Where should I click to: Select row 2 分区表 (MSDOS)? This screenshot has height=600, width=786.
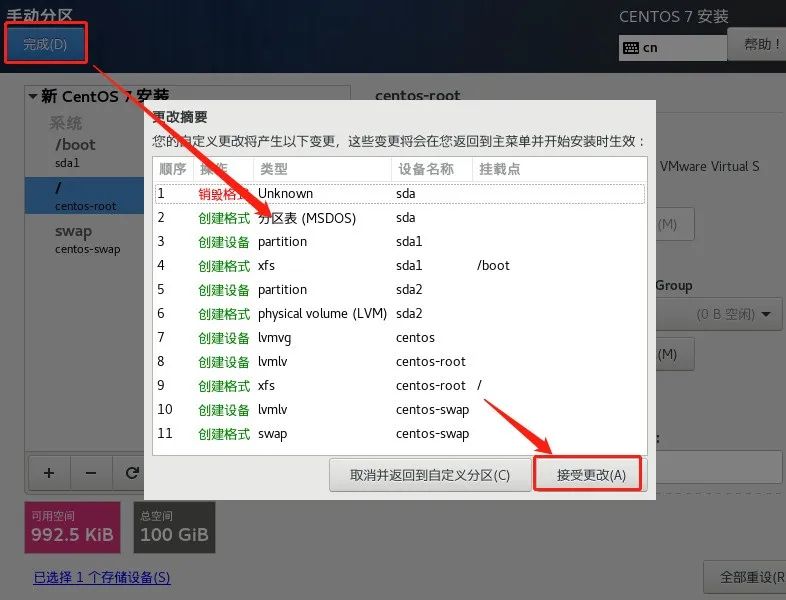coord(400,218)
